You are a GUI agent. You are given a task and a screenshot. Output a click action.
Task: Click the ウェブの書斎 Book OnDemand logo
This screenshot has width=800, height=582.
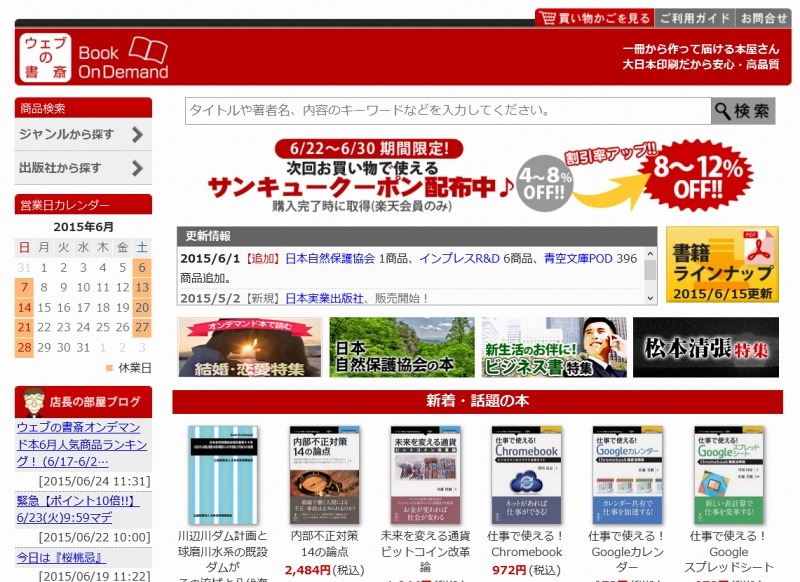tap(94, 57)
